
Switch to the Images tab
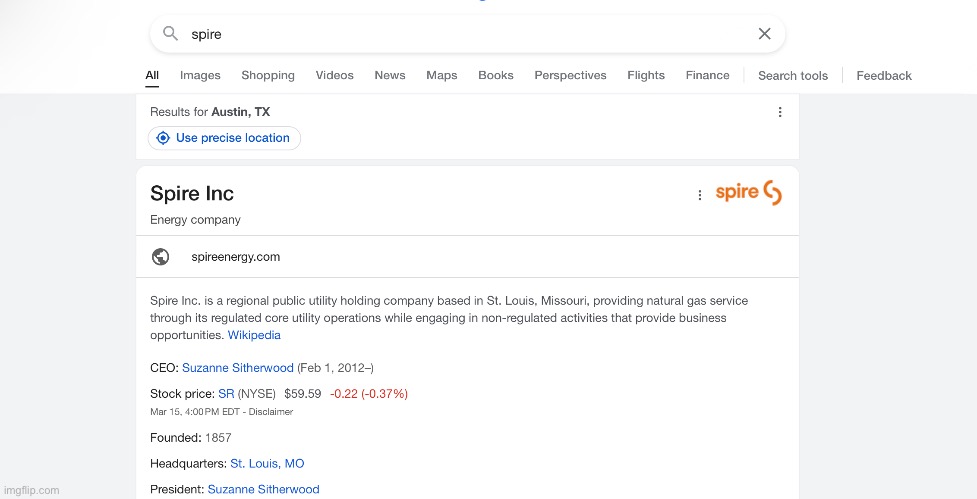click(x=200, y=75)
